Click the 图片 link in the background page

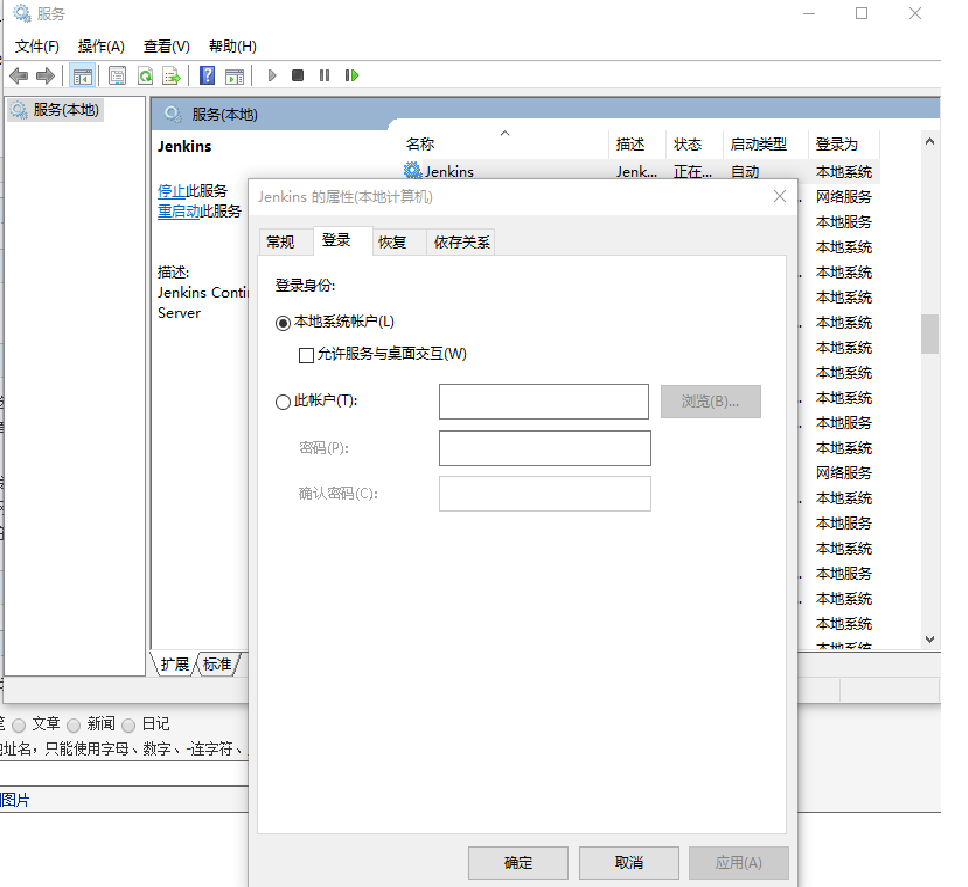point(15,801)
